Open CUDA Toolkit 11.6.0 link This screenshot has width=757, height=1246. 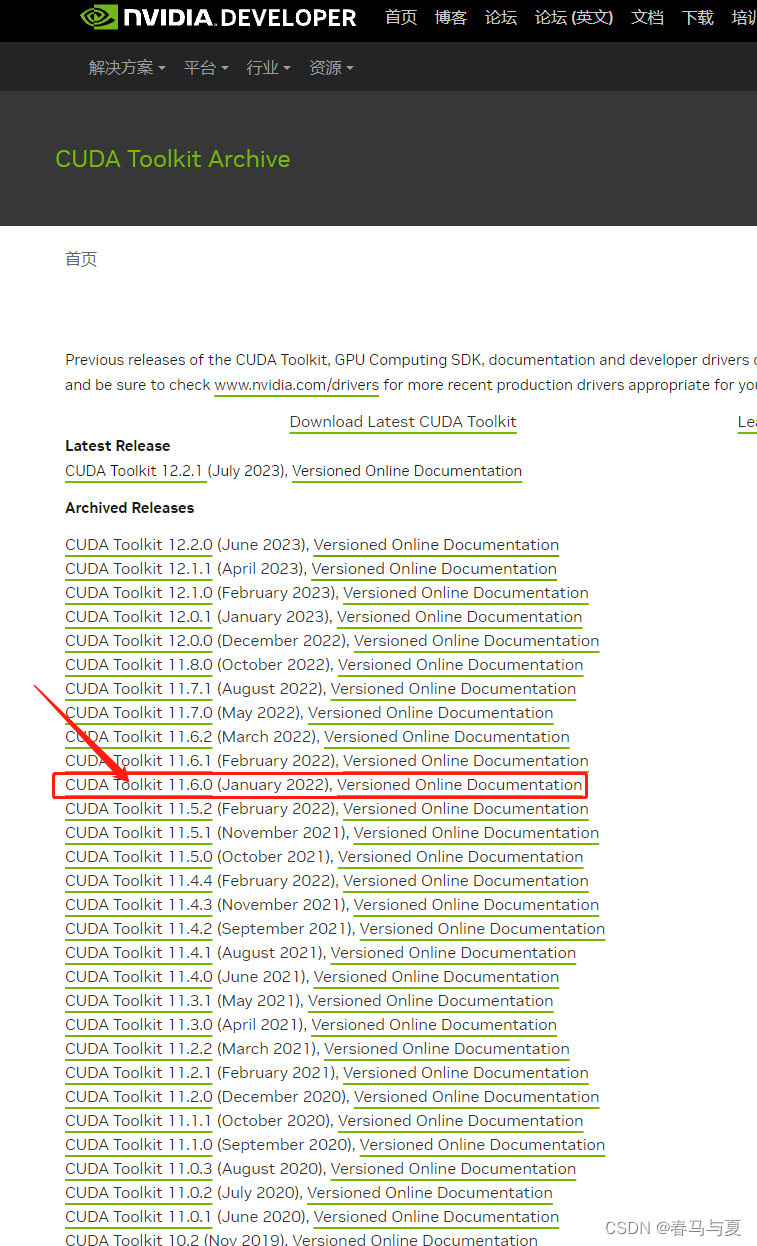coord(139,785)
